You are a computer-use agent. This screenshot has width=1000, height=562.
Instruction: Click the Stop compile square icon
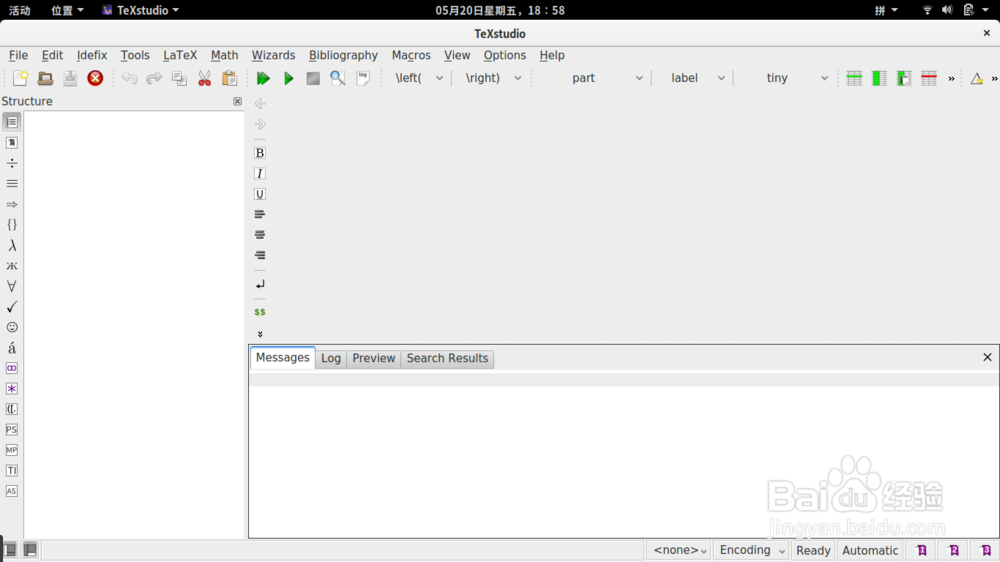pyautogui.click(x=313, y=78)
